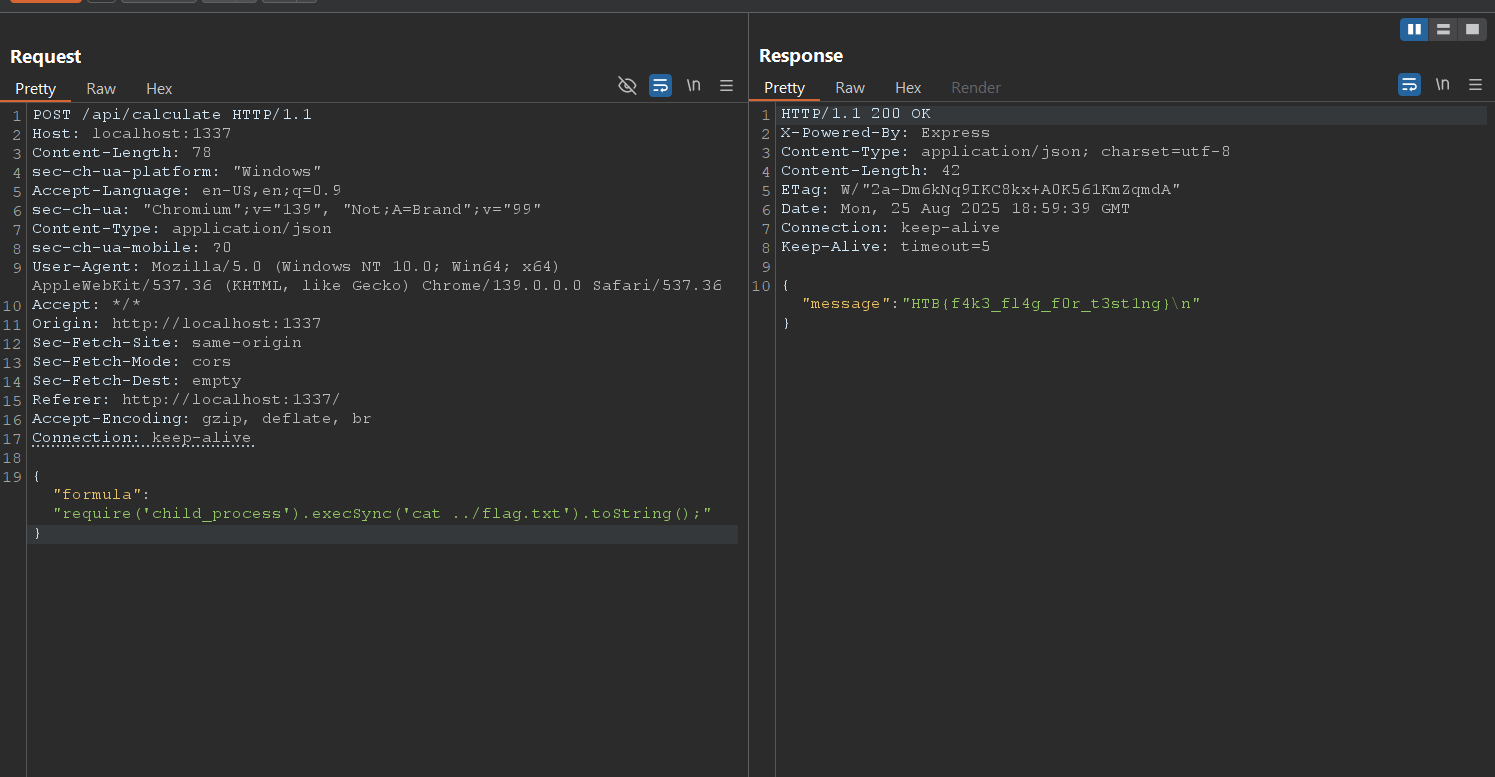Click the request 'Connection: keep-alive' header
This screenshot has width=1495, height=777.
click(142, 438)
